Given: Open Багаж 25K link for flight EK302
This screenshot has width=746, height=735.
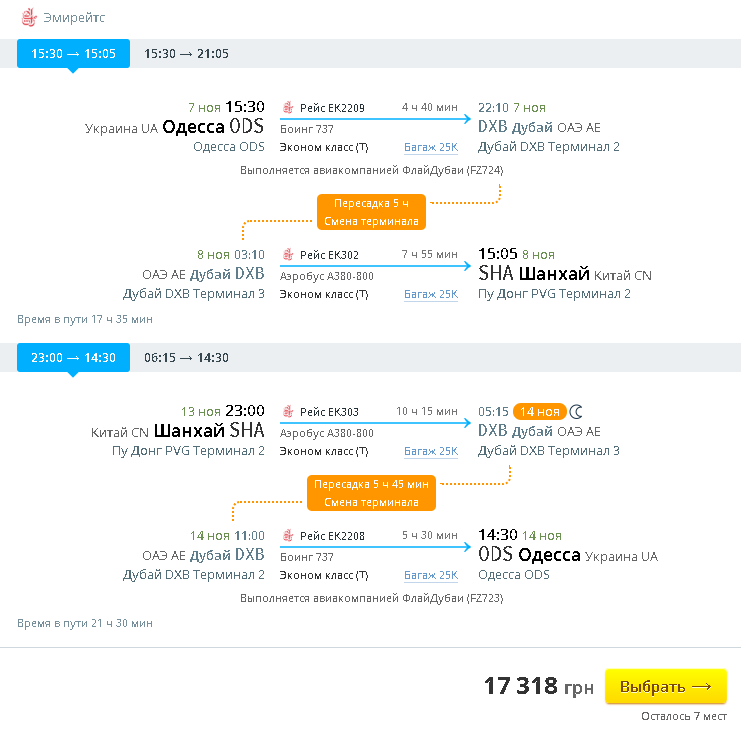Looking at the screenshot, I should pyautogui.click(x=431, y=294).
